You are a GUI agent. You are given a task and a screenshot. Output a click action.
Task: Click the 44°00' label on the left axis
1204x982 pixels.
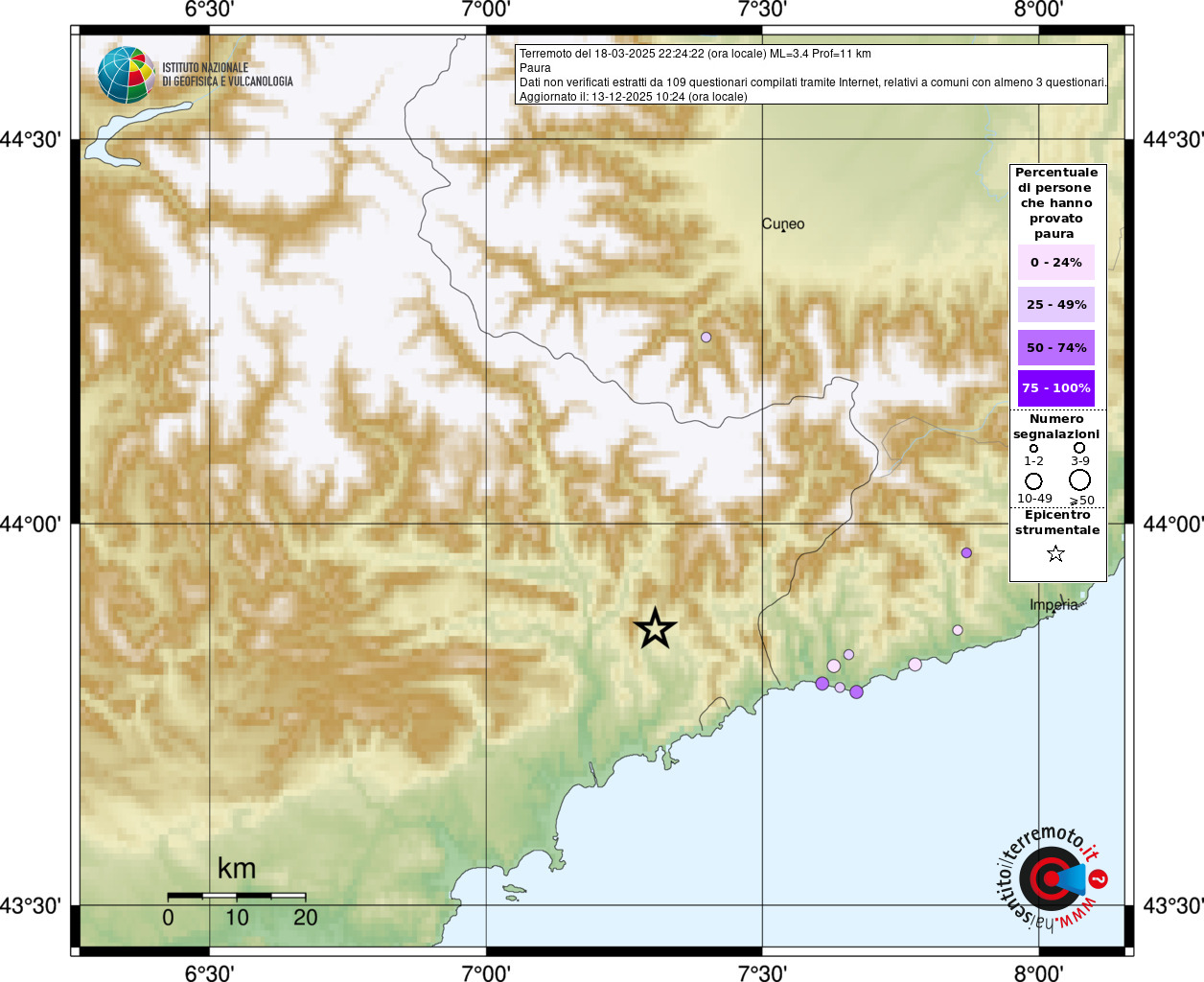(x=31, y=525)
